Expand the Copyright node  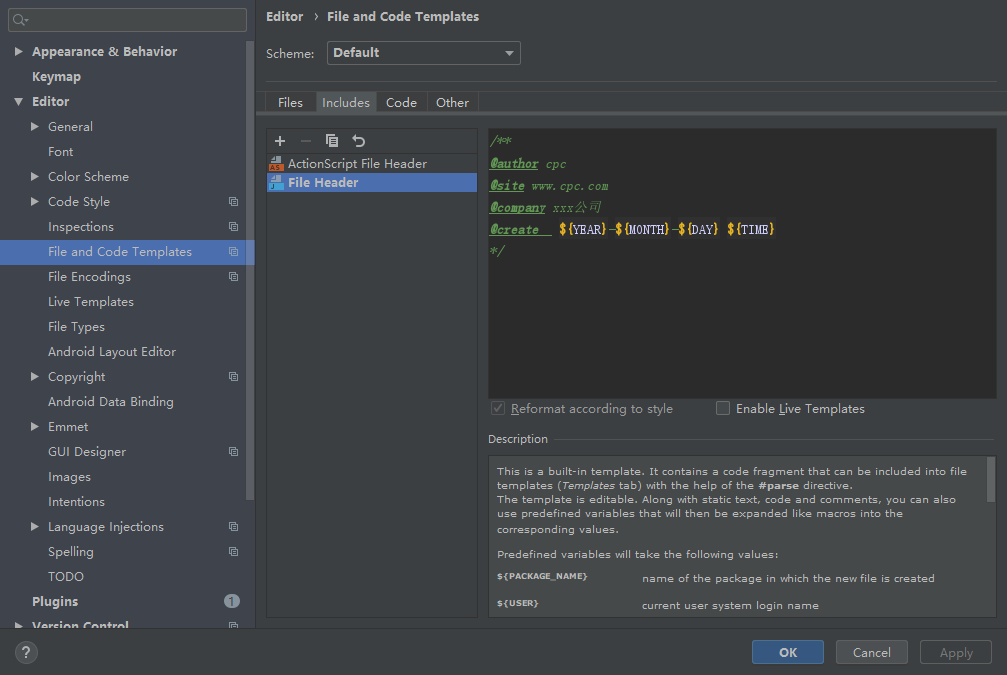click(x=35, y=377)
